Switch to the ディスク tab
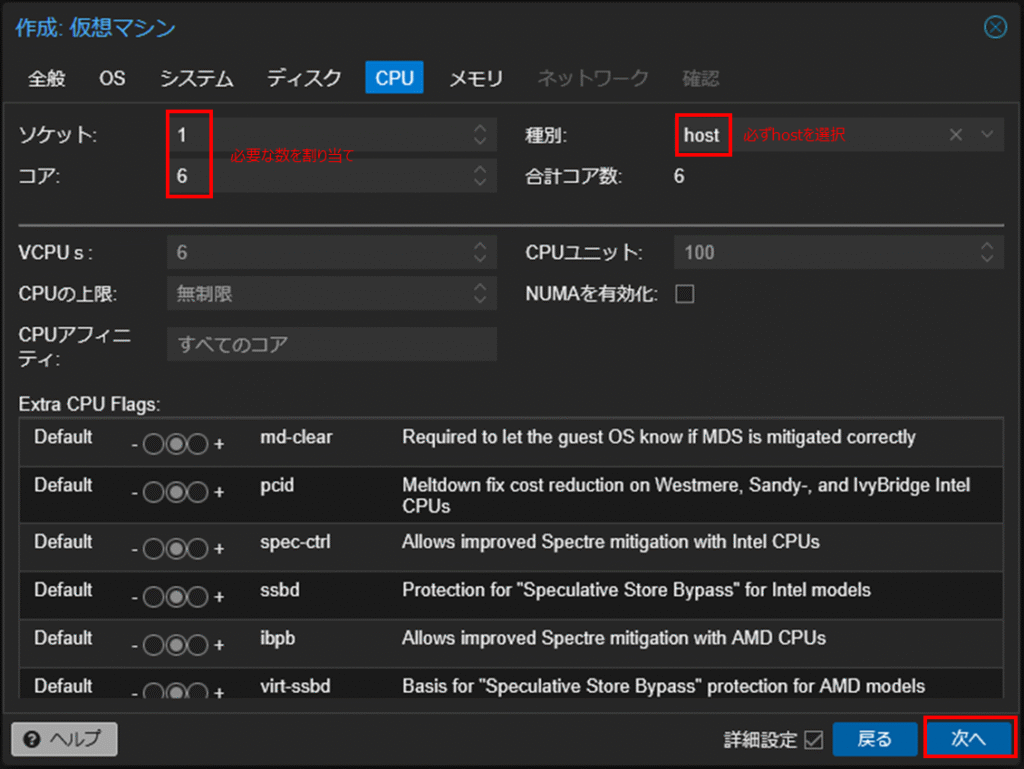This screenshot has height=769, width=1024. point(304,78)
